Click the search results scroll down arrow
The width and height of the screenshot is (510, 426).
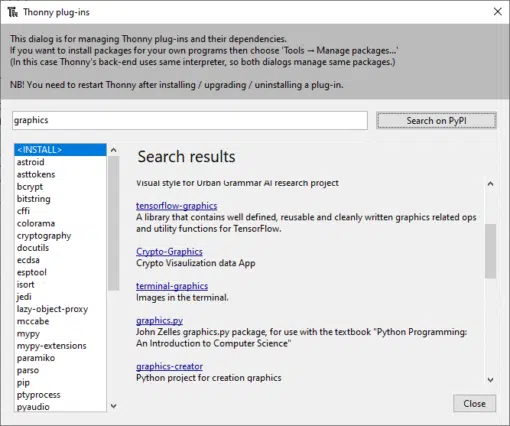490,380
